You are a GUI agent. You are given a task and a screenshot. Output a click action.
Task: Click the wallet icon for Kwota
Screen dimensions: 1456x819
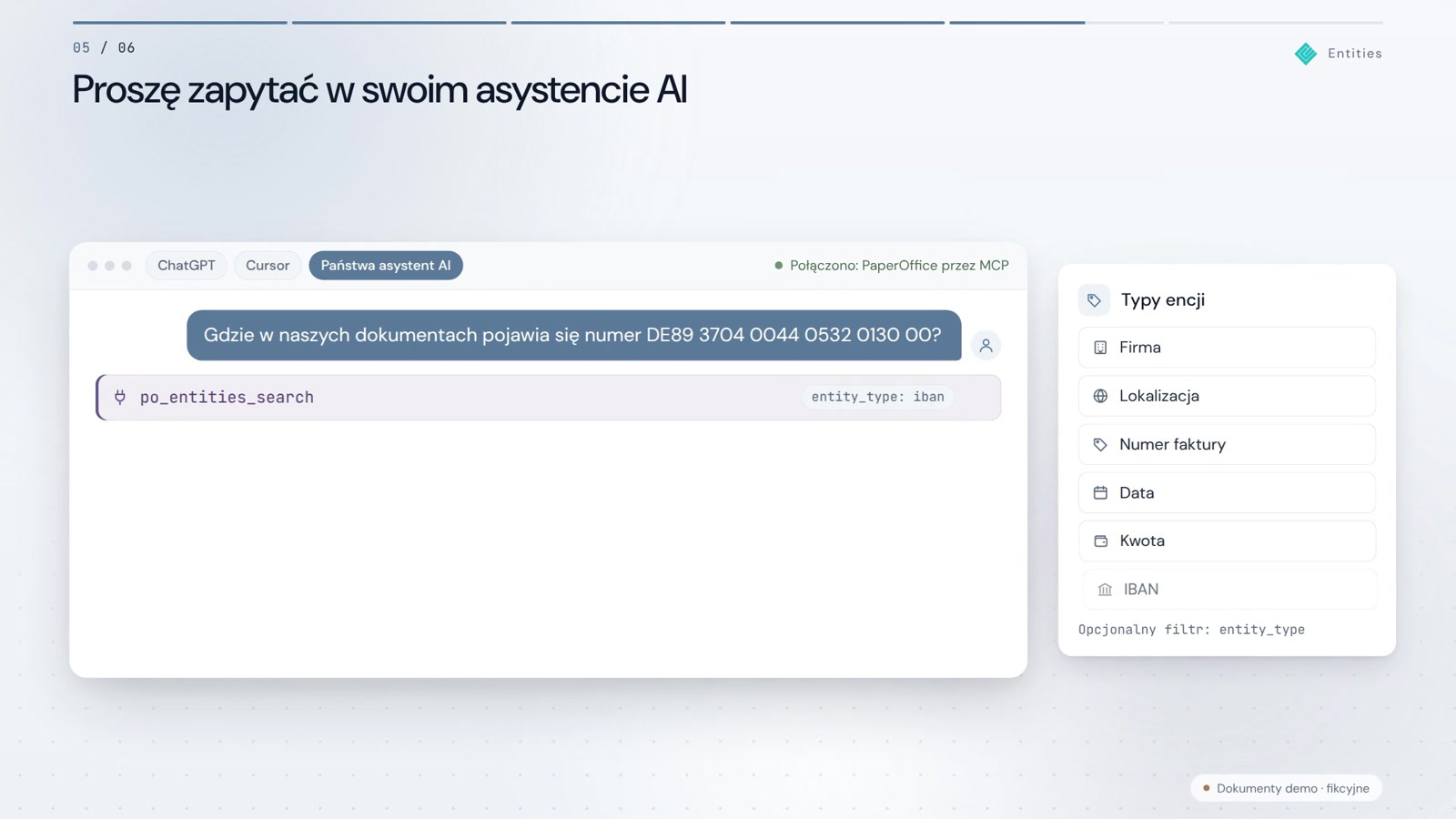[1100, 541]
